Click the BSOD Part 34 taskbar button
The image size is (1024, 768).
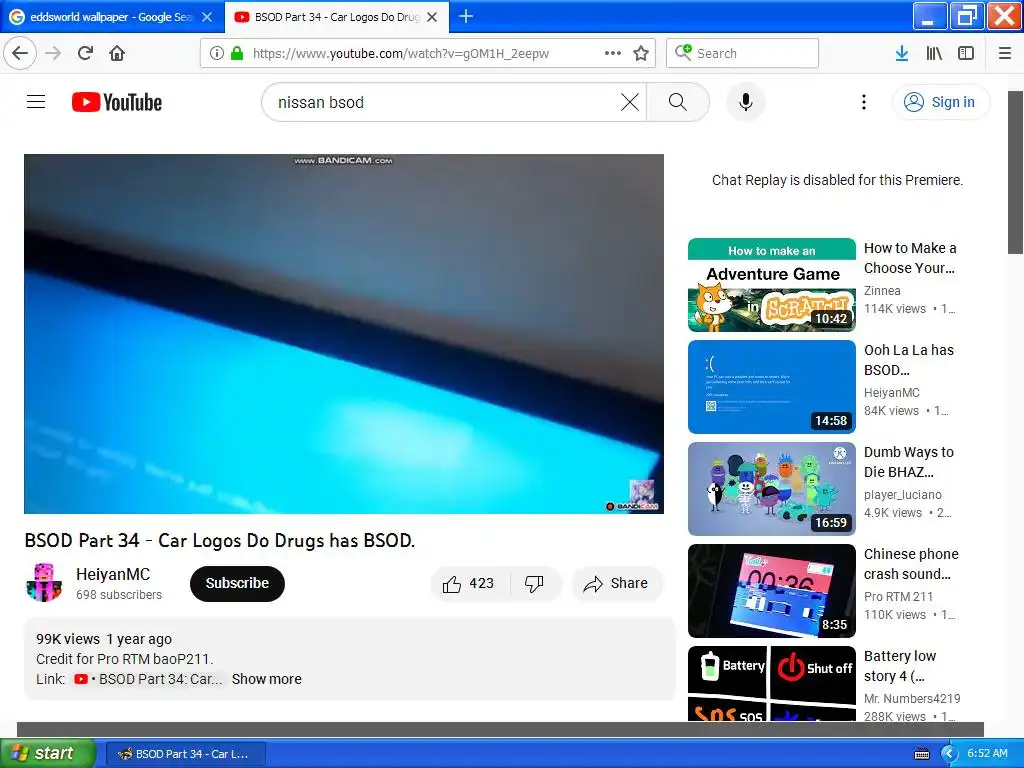[185, 754]
